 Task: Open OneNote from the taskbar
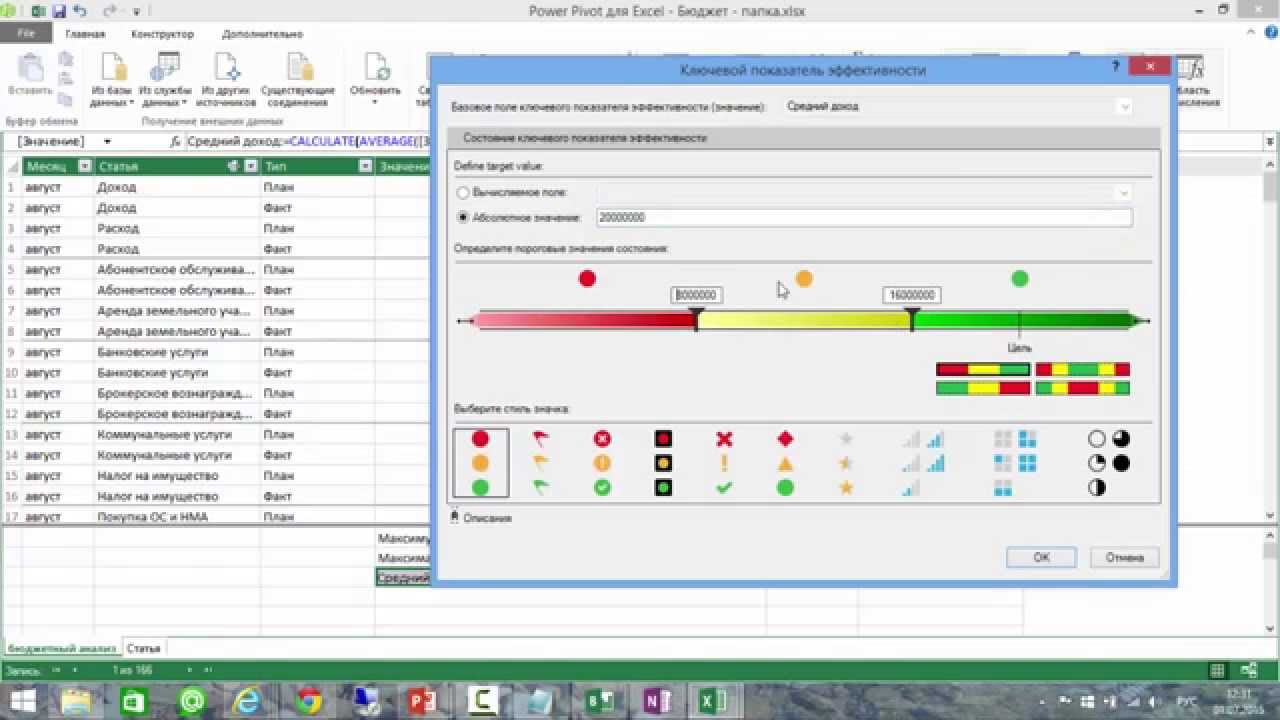point(657,702)
